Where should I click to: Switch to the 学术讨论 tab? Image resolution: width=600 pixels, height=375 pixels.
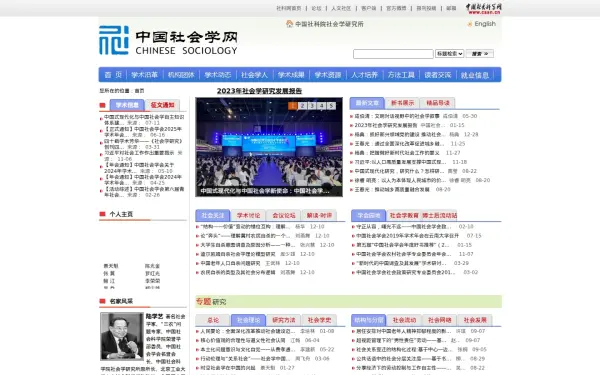(x=248, y=215)
